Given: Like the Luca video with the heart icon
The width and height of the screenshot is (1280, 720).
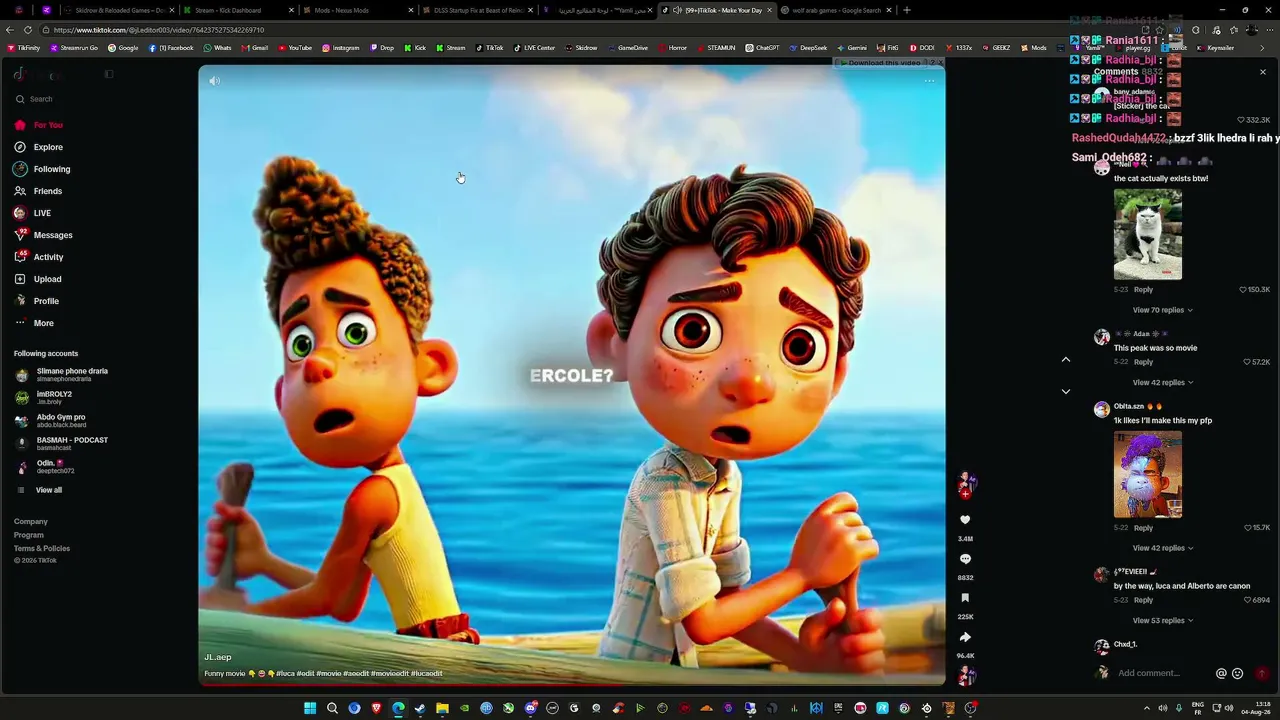Looking at the screenshot, I should 965,520.
